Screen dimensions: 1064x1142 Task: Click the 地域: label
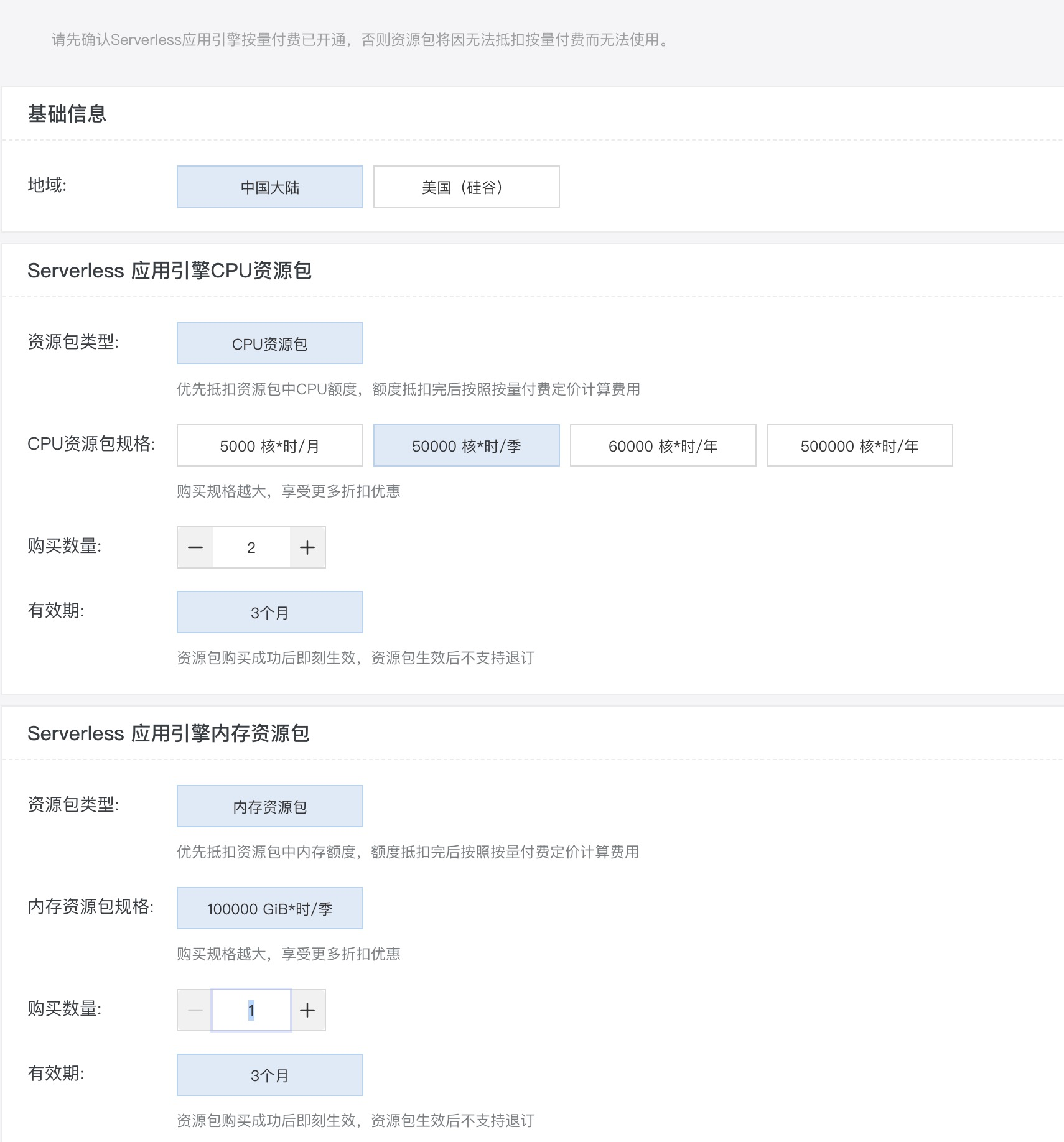coord(47,185)
